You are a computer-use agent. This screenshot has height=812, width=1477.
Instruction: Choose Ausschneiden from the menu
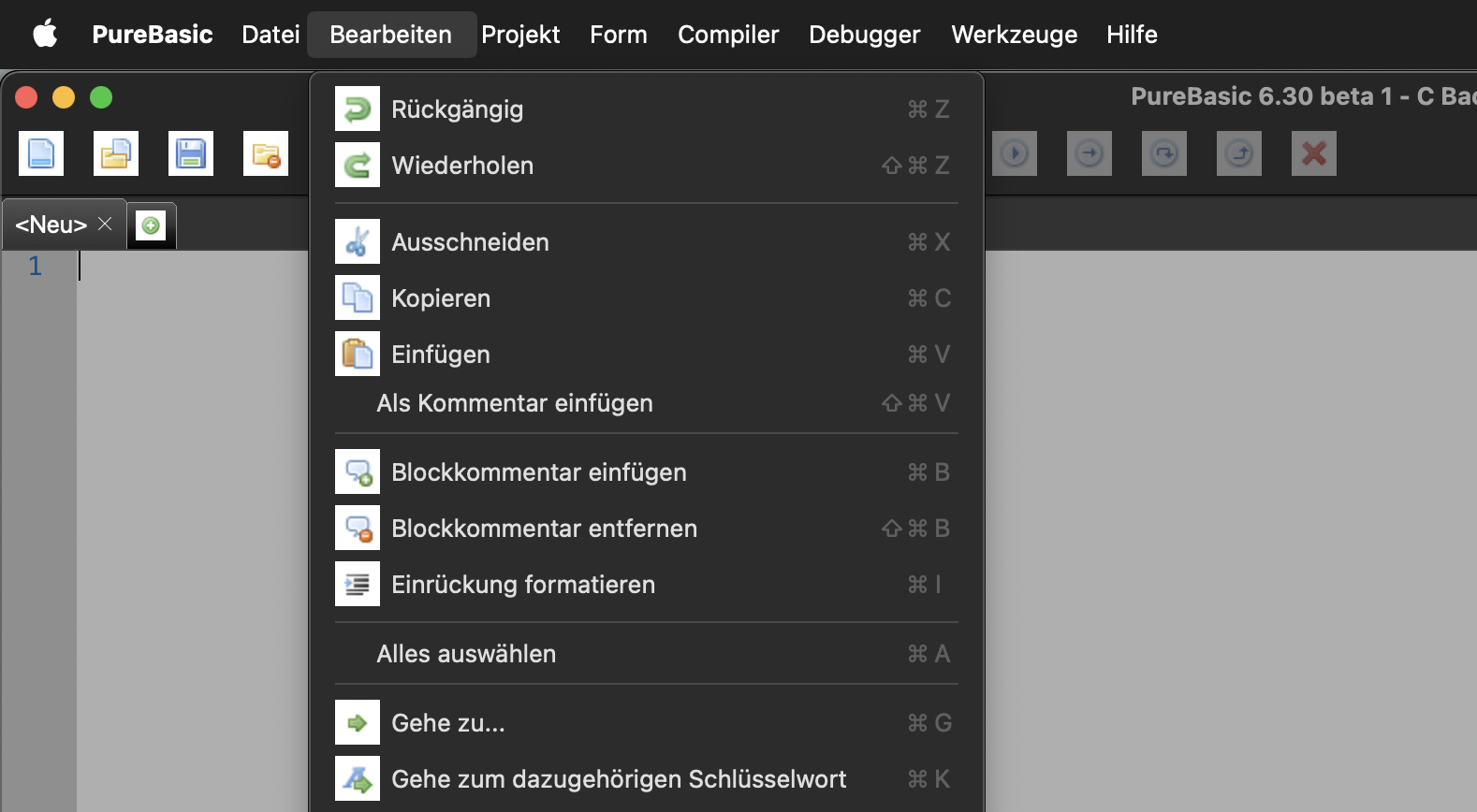[x=647, y=242]
